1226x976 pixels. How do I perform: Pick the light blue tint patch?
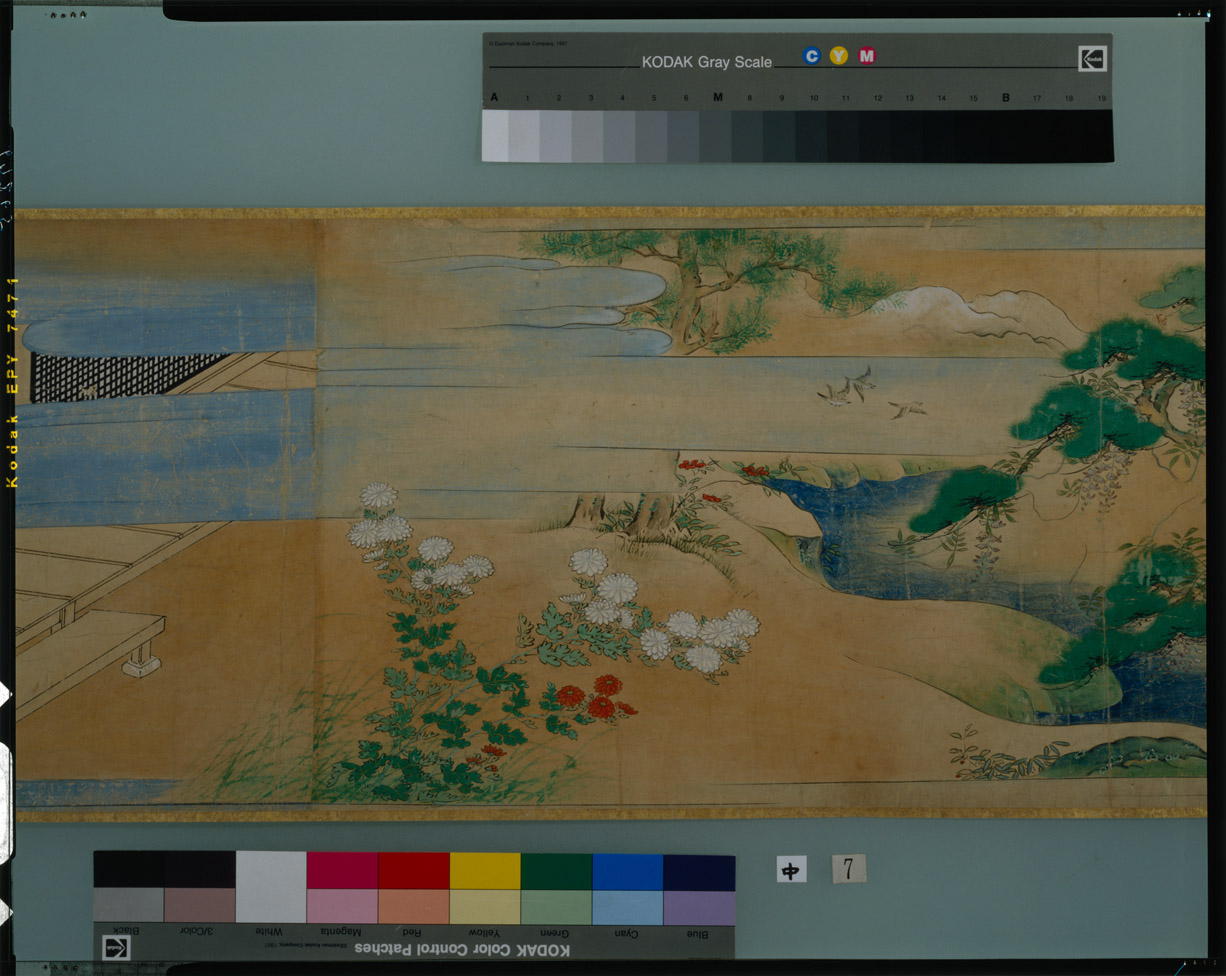point(627,907)
